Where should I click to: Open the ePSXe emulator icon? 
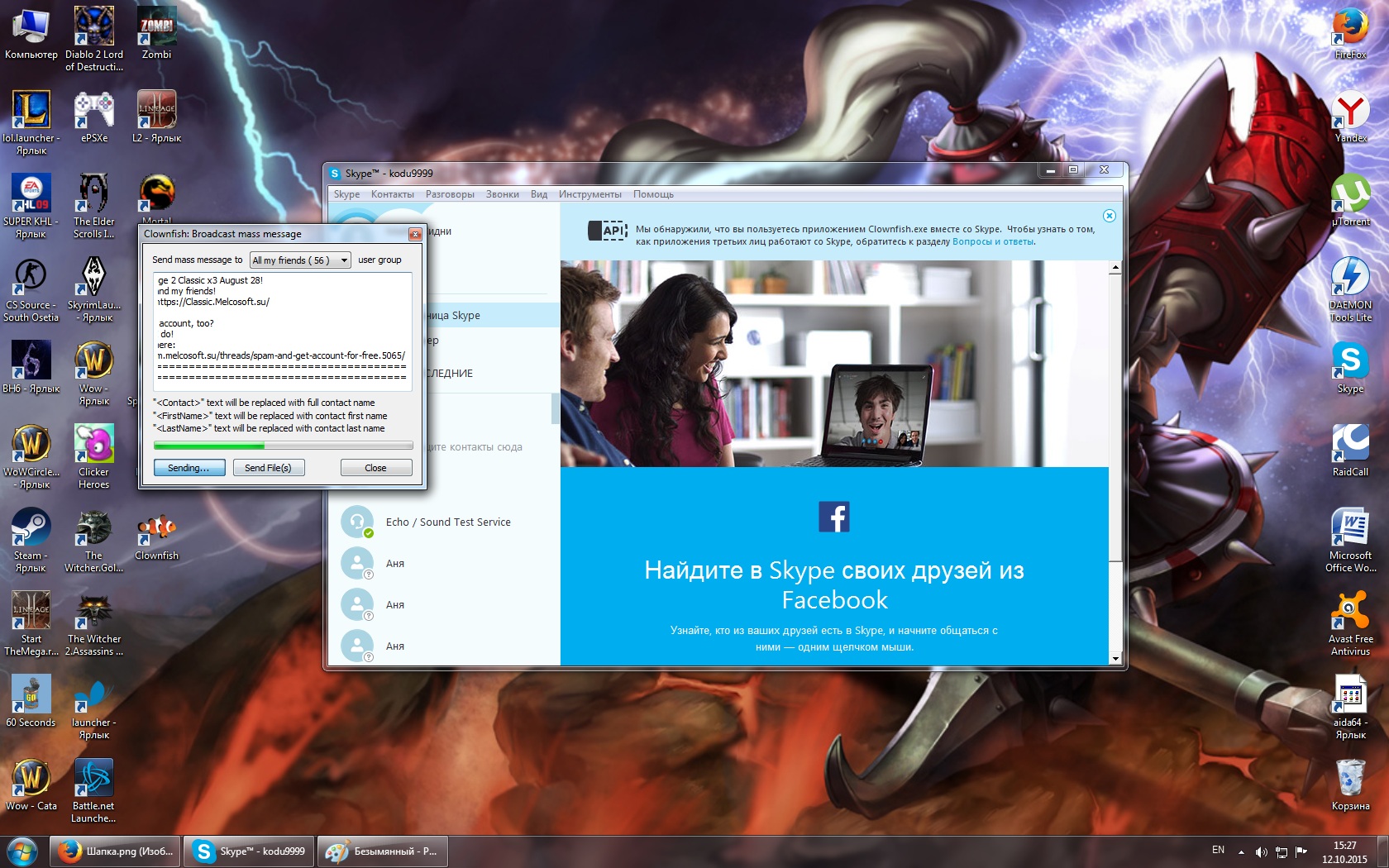(x=94, y=116)
